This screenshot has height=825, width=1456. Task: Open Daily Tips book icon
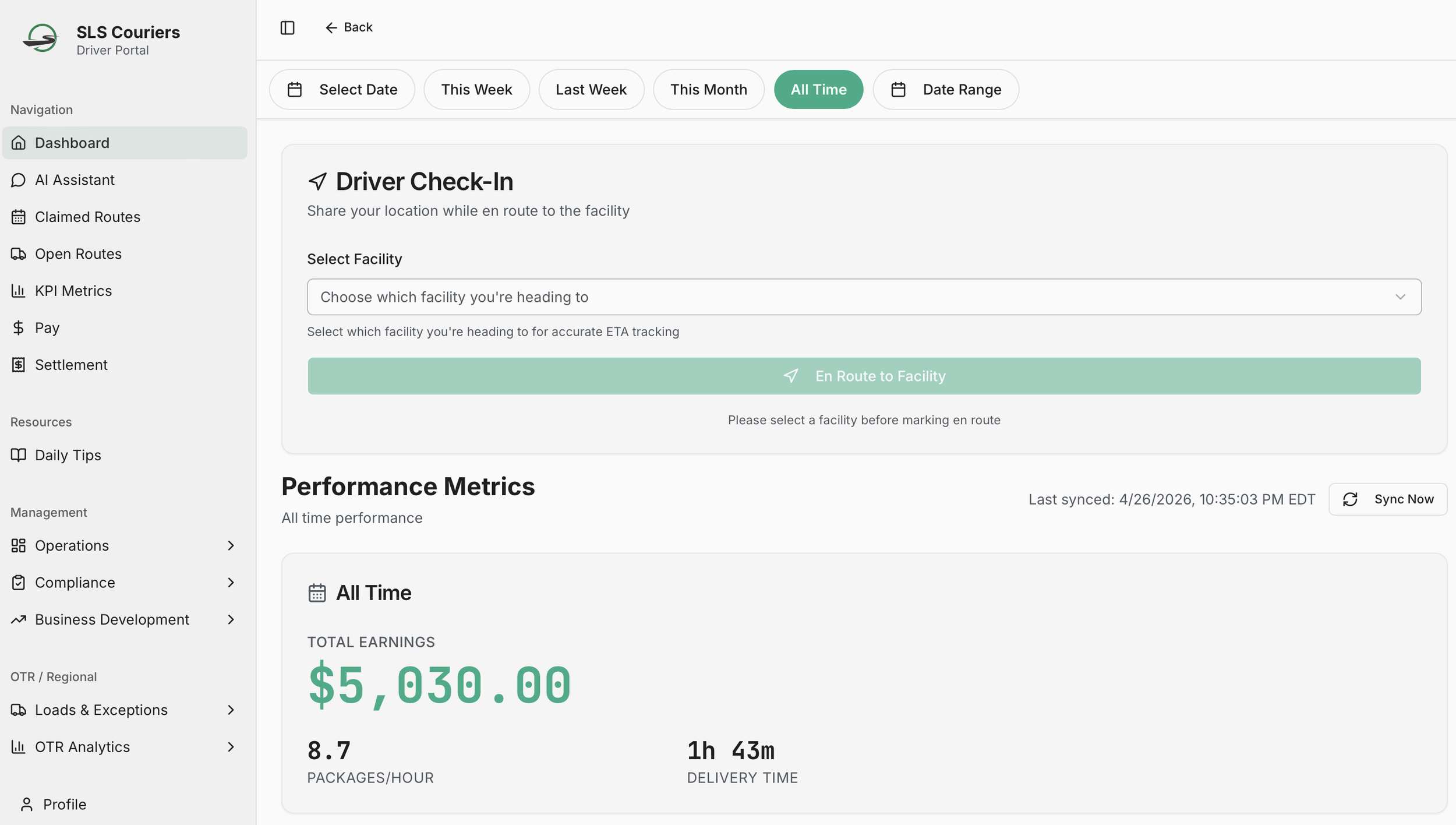click(x=18, y=455)
